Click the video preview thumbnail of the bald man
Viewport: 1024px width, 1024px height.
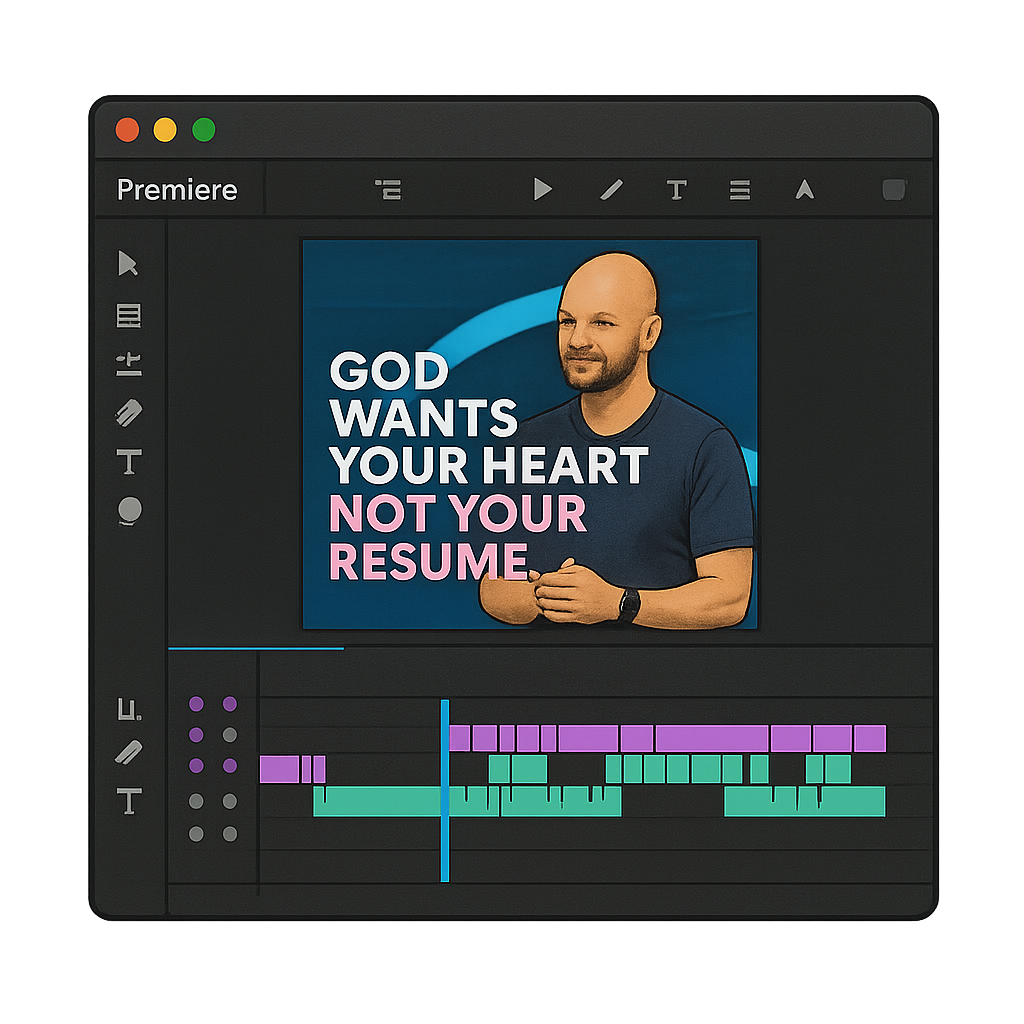click(530, 434)
